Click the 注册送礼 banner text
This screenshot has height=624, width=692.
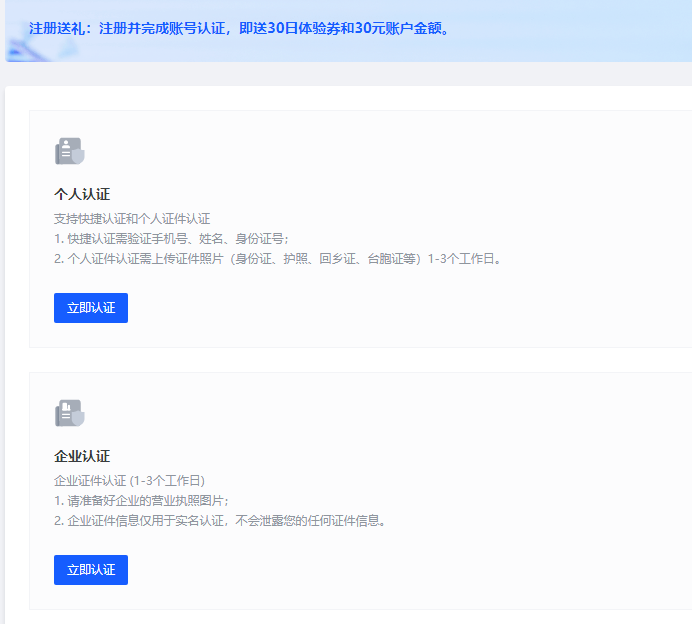[x=239, y=28]
